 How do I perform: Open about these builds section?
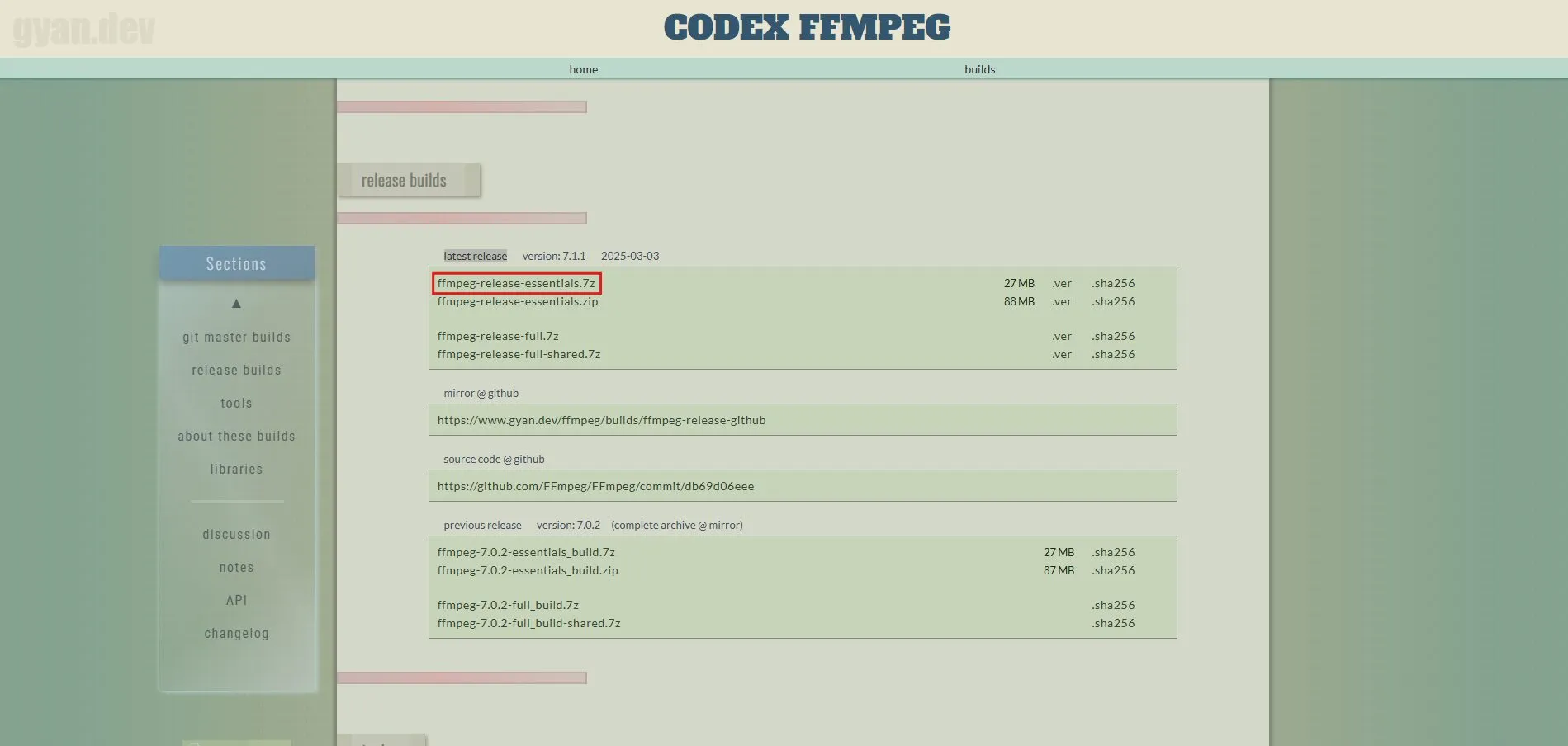(237, 436)
